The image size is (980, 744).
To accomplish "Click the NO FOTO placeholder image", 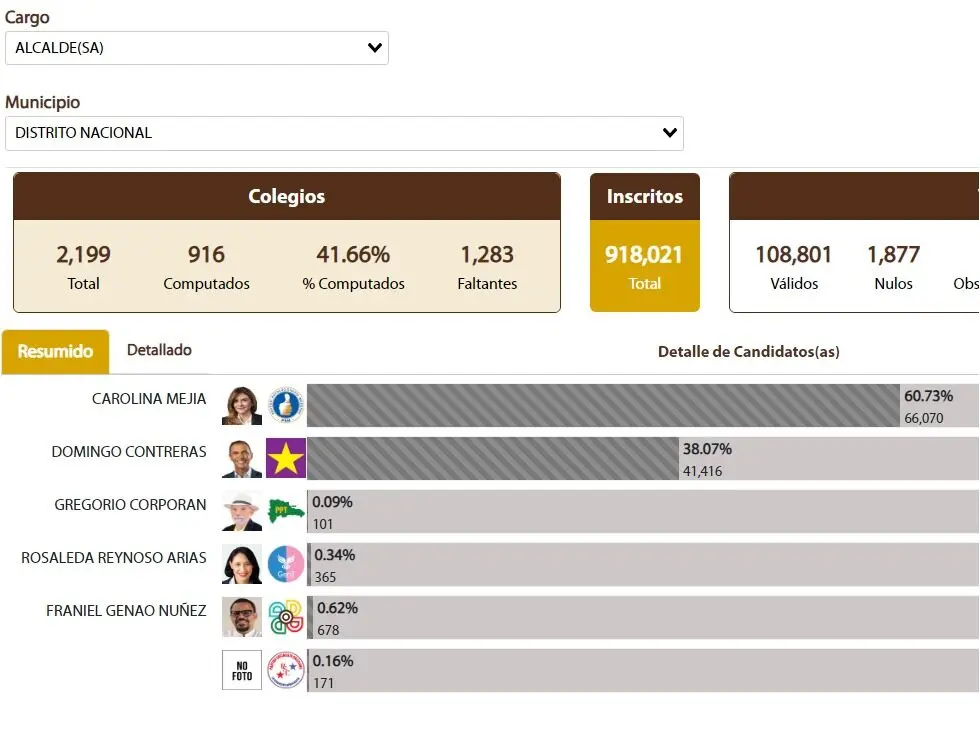I will (x=241, y=670).
